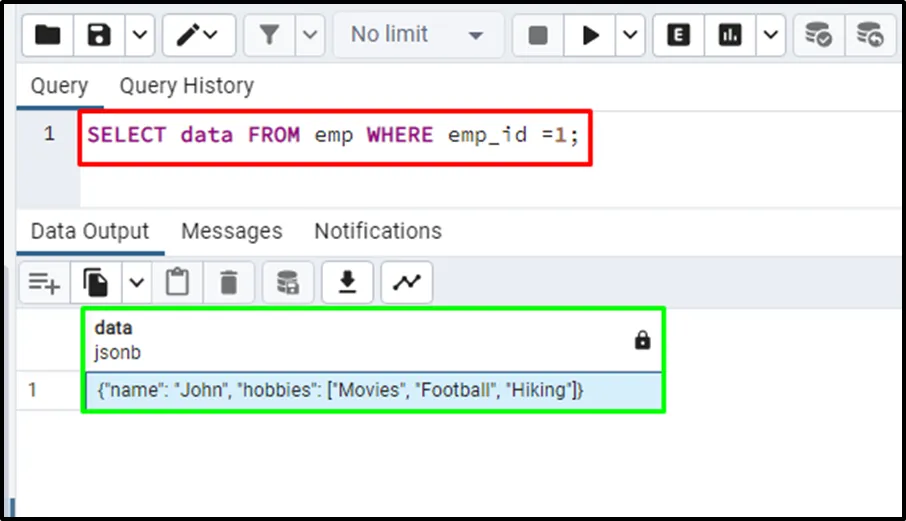This screenshot has width=906, height=521.
Task: Open the graph visualiser
Action: (406, 284)
